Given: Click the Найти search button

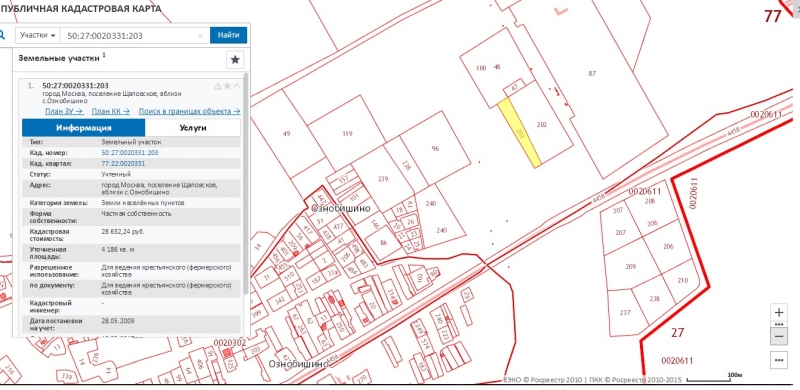Looking at the screenshot, I should [229, 35].
